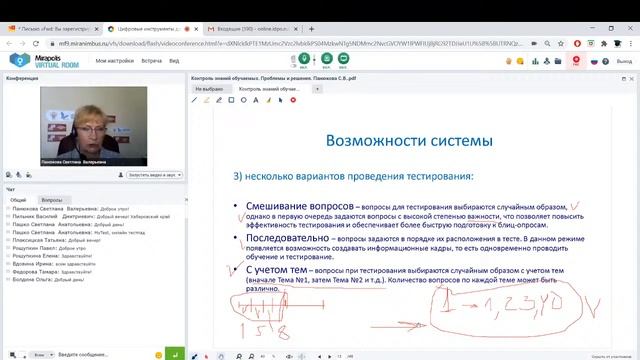The image size is (640, 360).
Task: Click zoom out magnifier below slide
Action: tap(251, 357)
